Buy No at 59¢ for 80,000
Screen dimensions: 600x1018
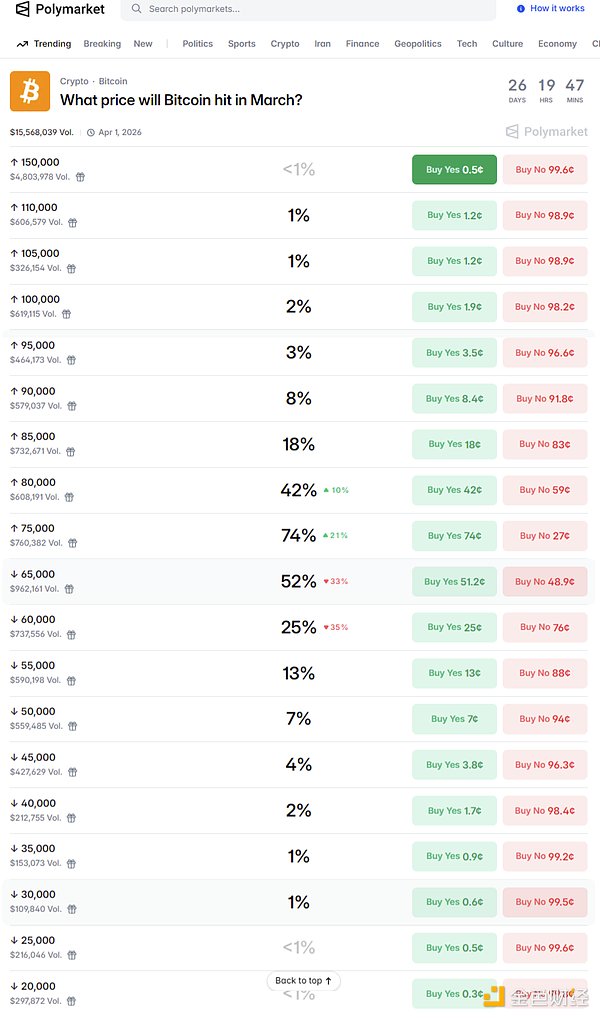click(544, 490)
